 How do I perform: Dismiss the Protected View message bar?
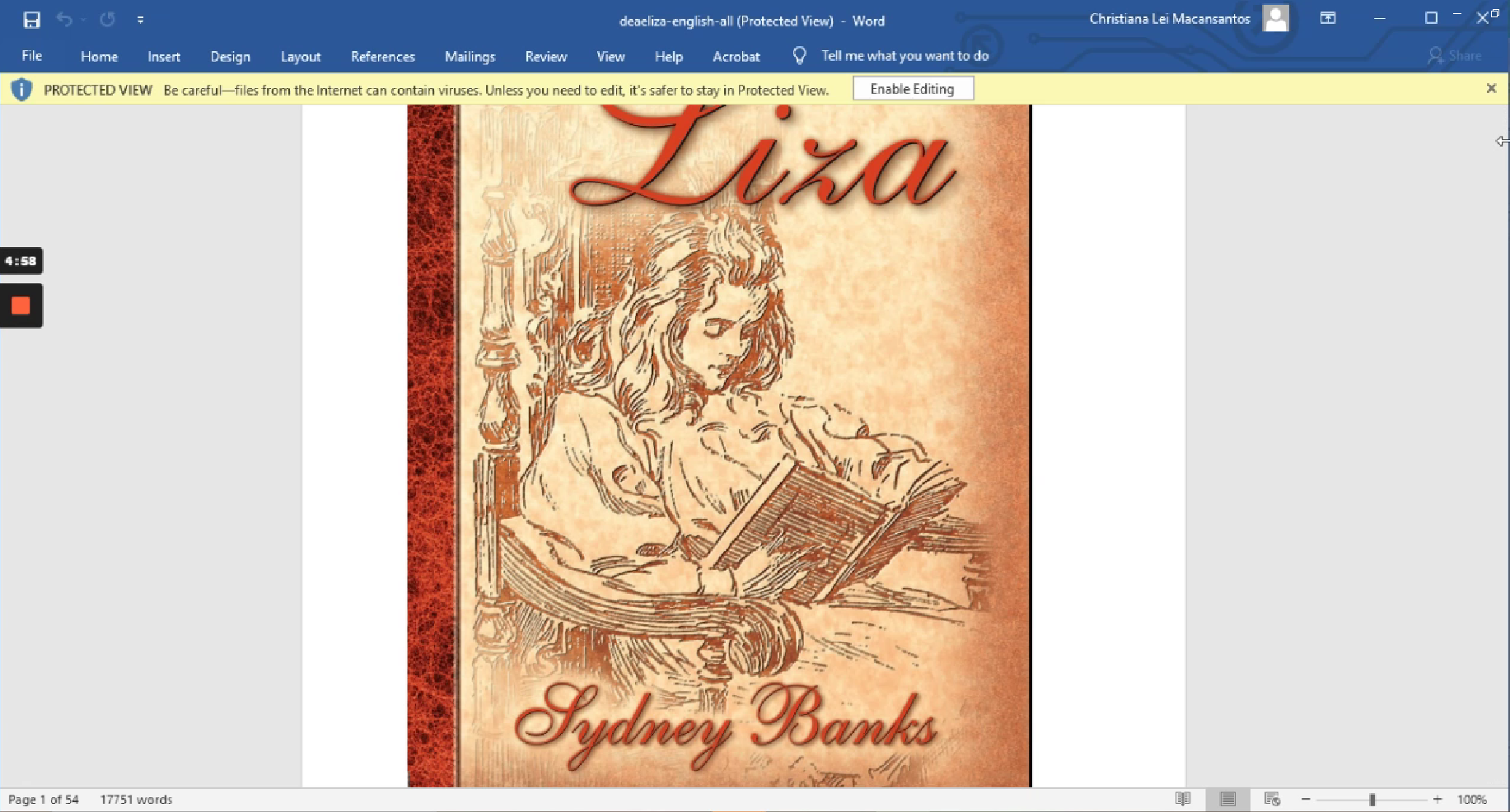point(1490,89)
